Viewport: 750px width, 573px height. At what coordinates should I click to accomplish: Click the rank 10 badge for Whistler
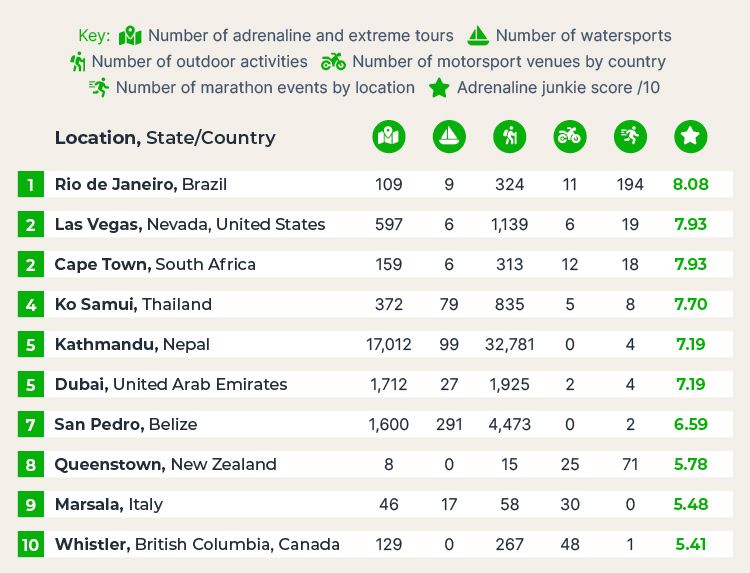pyautogui.click(x=31, y=544)
